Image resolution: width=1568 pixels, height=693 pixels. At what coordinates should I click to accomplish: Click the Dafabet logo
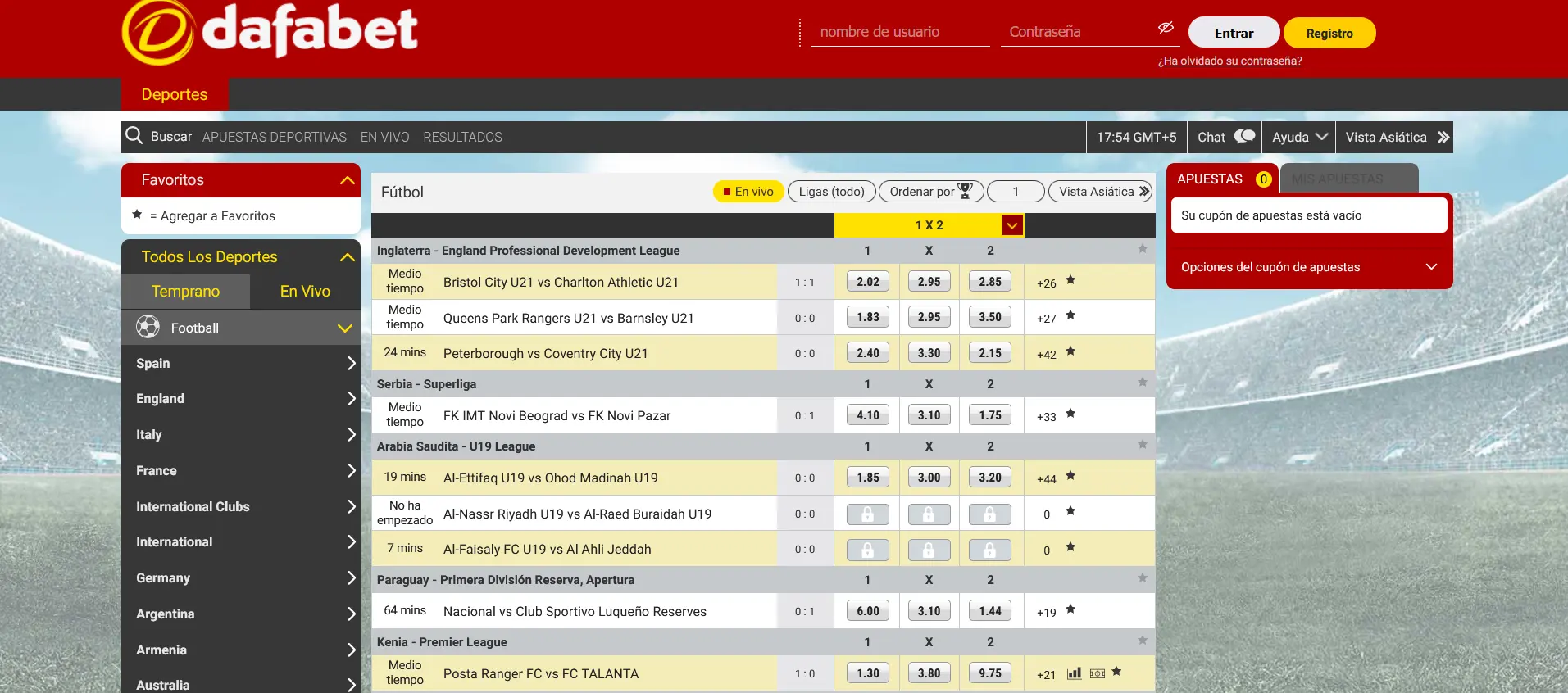pos(270,33)
